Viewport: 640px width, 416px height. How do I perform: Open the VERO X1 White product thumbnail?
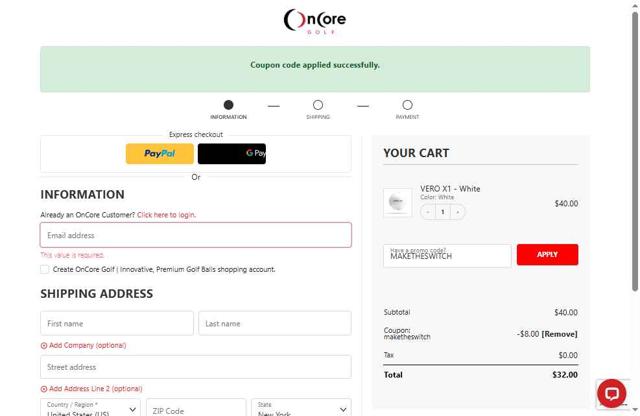tap(398, 202)
